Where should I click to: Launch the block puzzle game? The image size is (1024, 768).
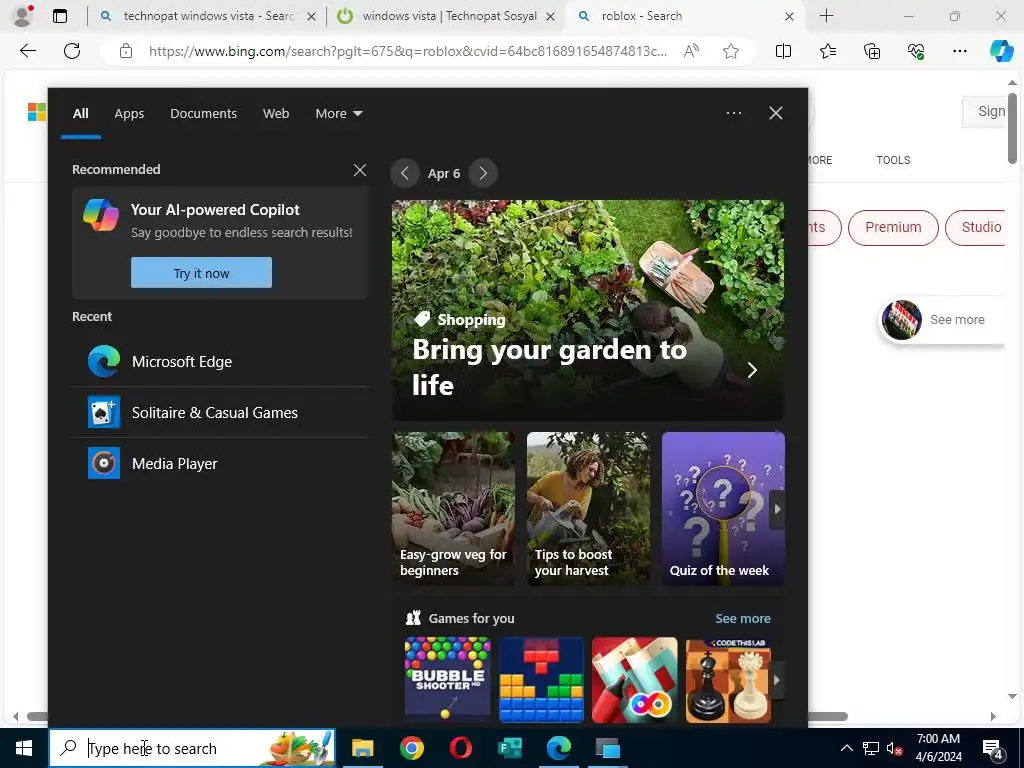coord(541,680)
